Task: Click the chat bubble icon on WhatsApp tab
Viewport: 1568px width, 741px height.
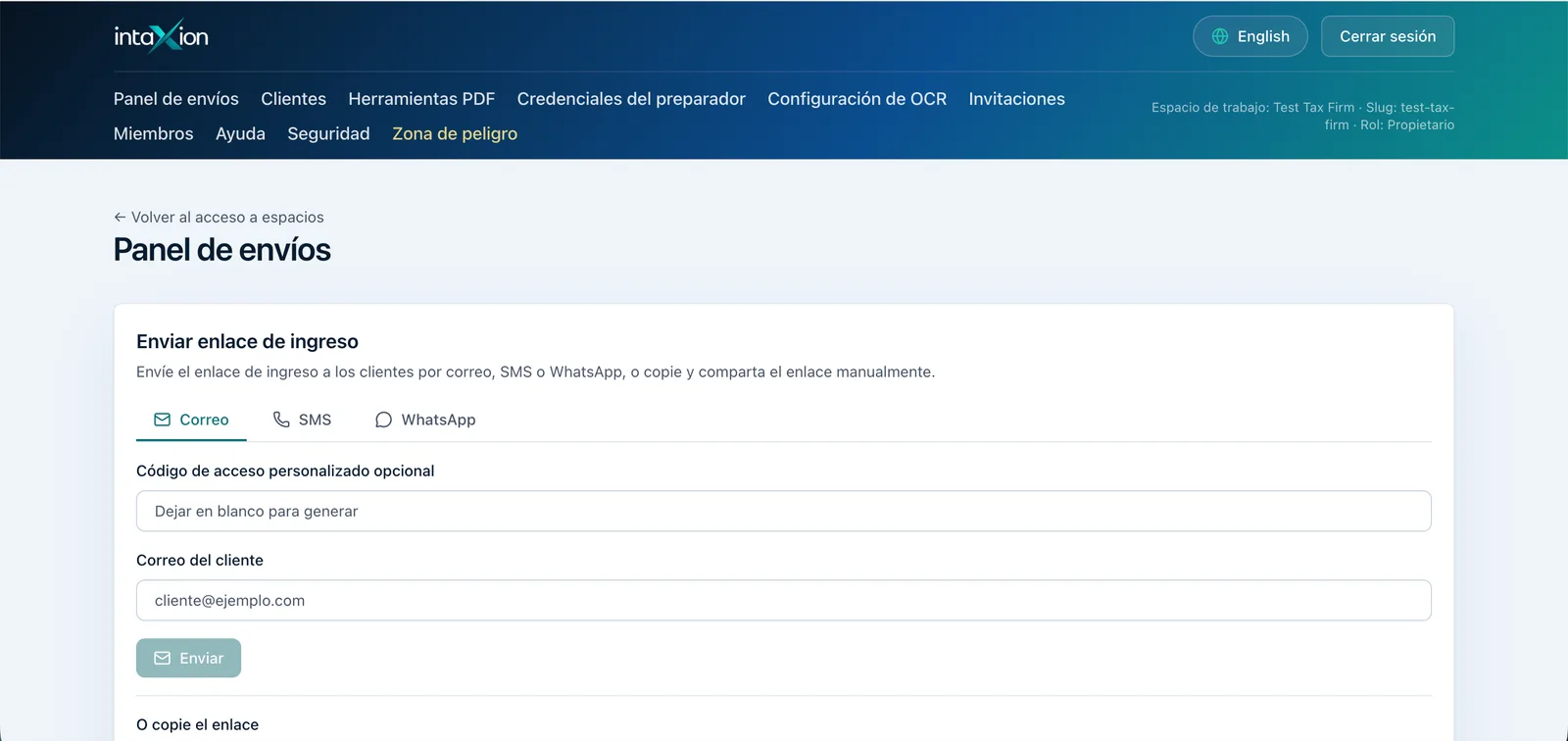Action: (383, 420)
